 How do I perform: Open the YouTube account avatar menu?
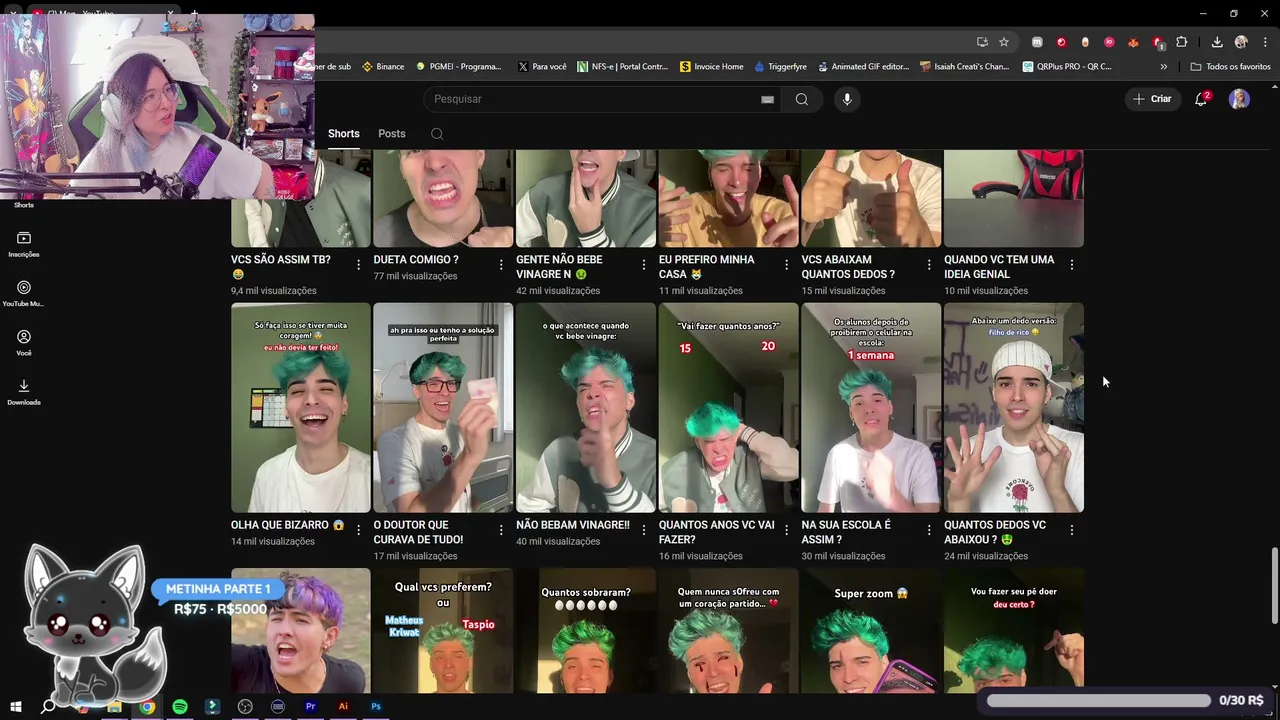coord(1239,99)
